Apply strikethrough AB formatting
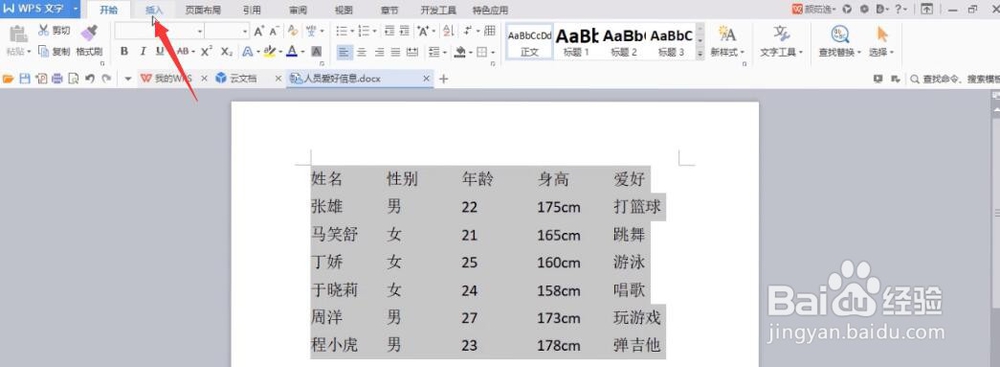Screen dimensions: 1000x367 183,51
